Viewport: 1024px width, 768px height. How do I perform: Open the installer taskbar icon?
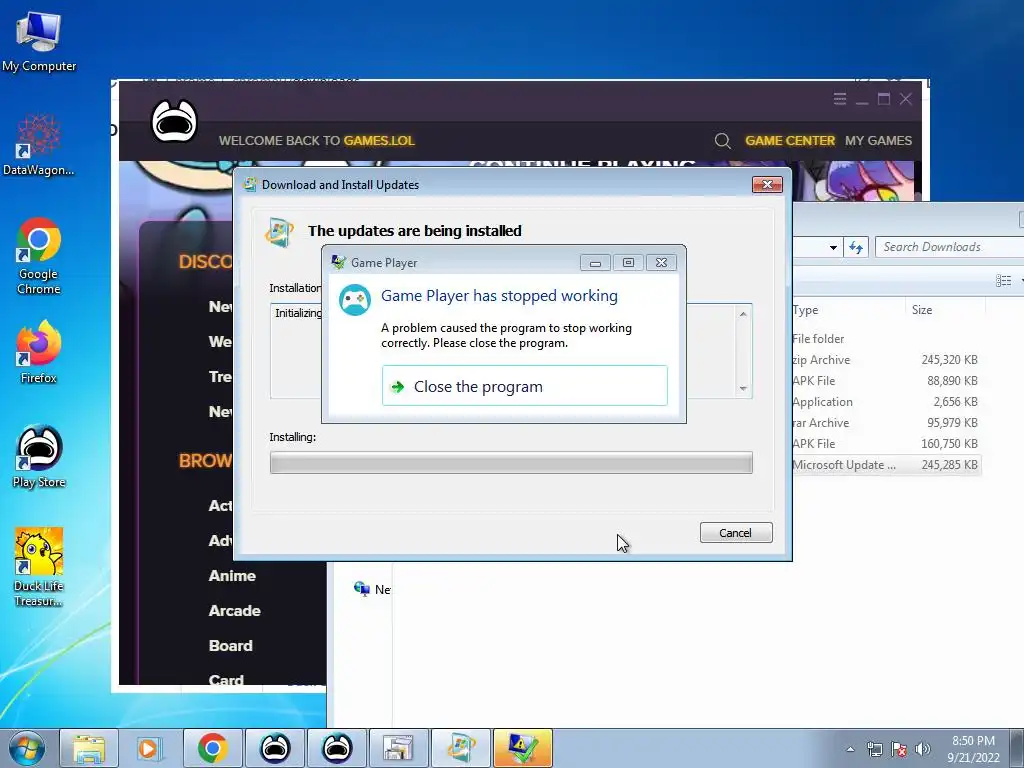[399, 748]
